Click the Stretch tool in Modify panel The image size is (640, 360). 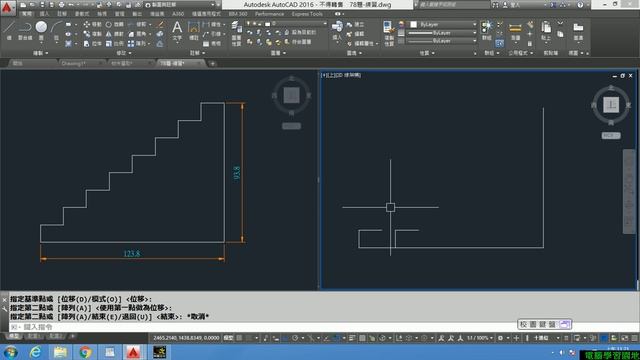pyautogui.click(x=93, y=44)
